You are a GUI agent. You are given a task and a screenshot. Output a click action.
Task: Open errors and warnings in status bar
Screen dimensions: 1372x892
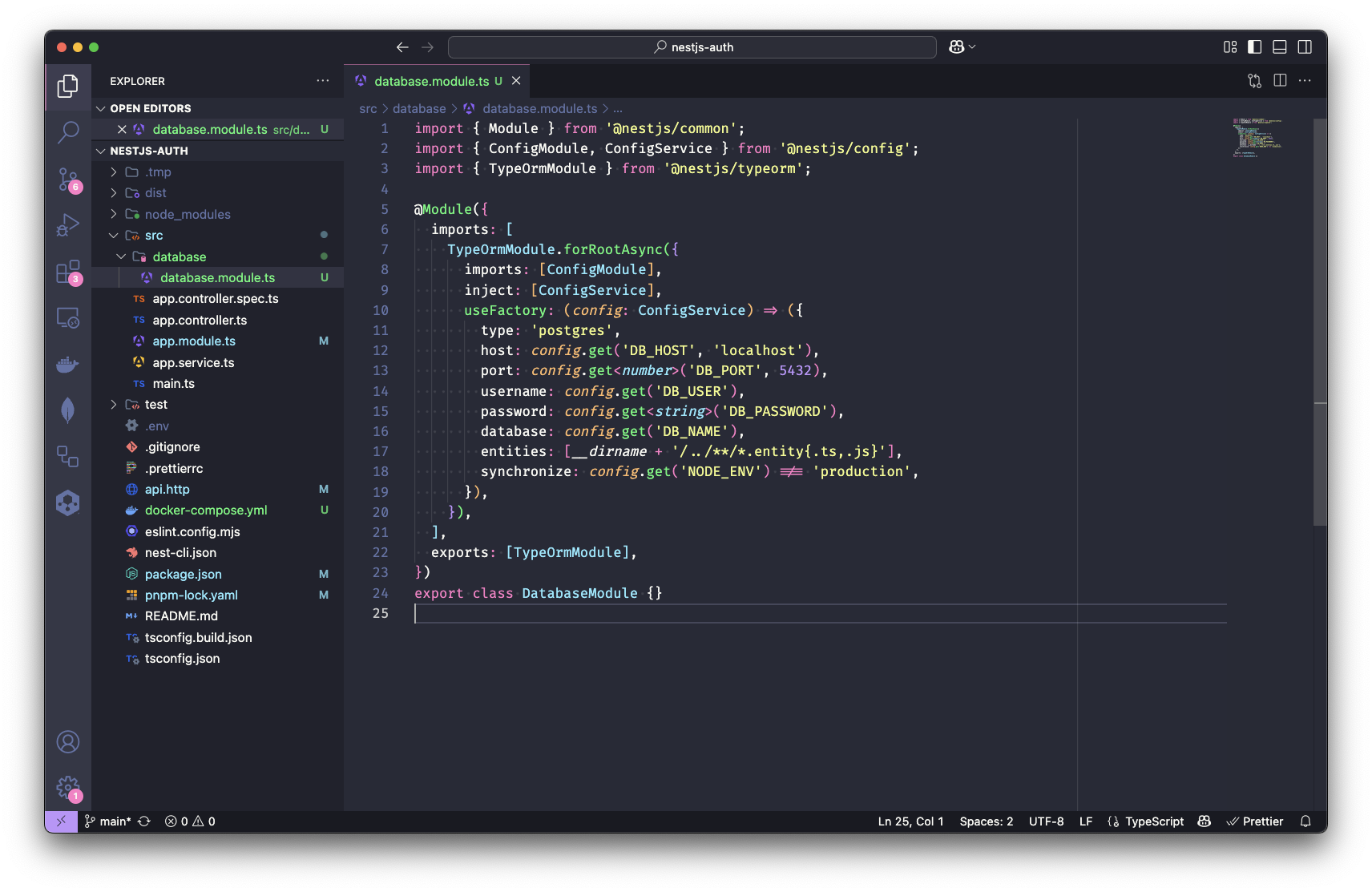pyautogui.click(x=190, y=821)
